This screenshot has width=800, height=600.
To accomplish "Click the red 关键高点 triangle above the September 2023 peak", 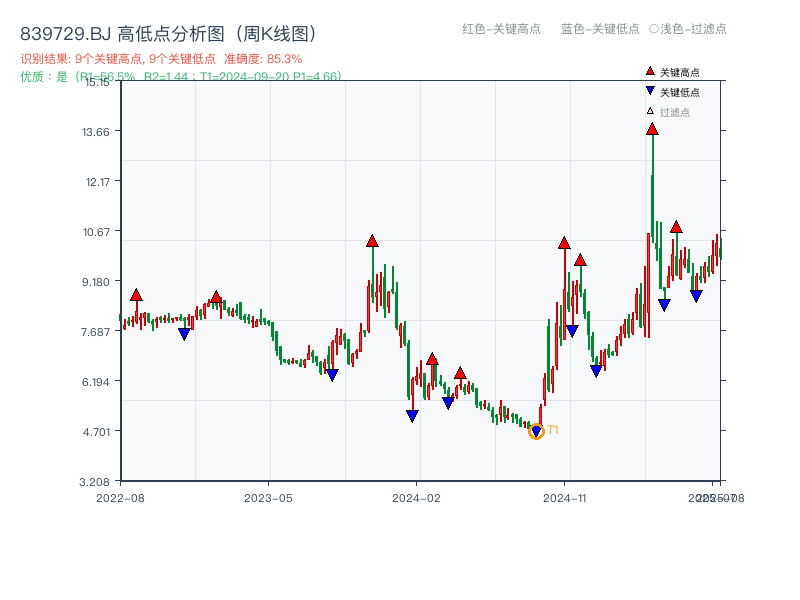I will click(374, 240).
